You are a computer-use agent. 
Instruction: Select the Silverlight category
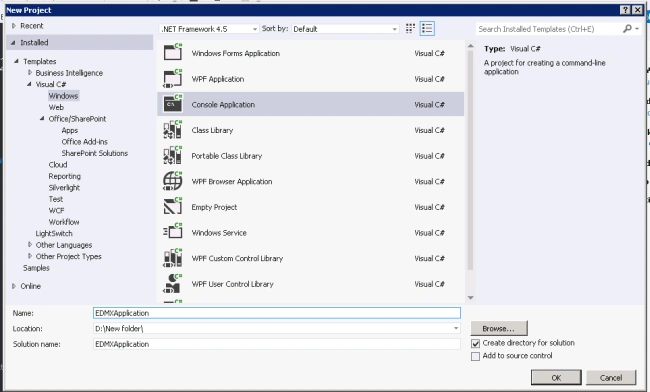pyautogui.click(x=64, y=188)
